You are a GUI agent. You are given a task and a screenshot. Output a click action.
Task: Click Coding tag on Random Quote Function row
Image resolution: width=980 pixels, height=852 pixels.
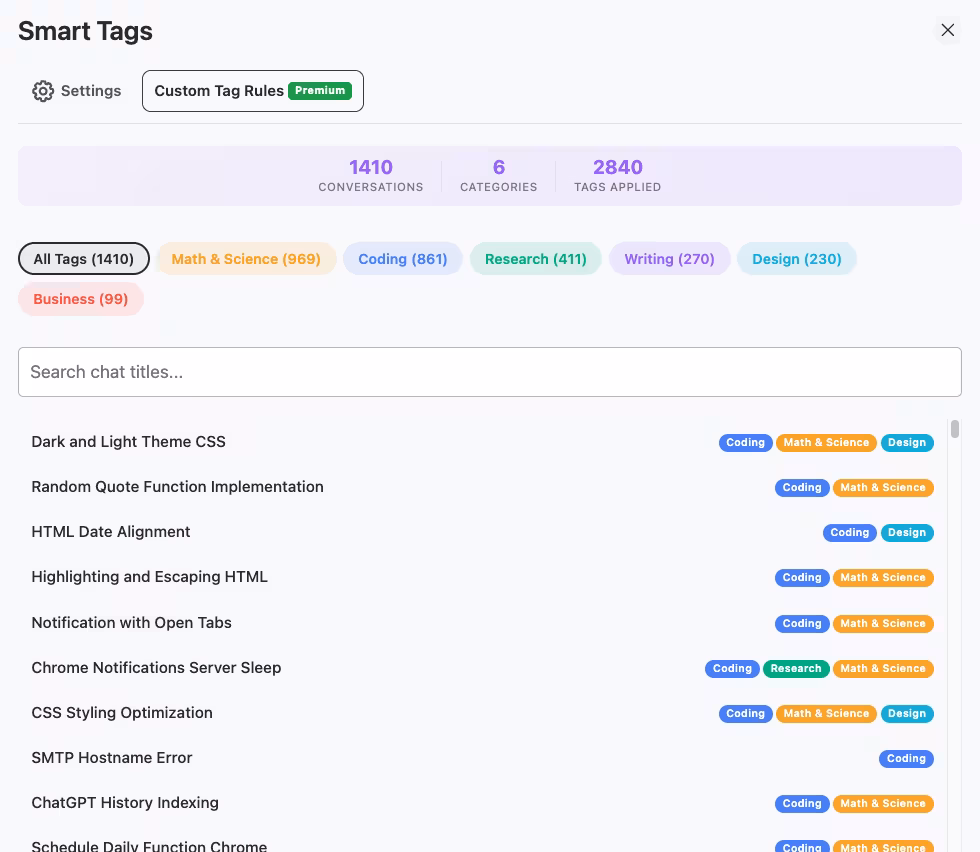coord(802,488)
